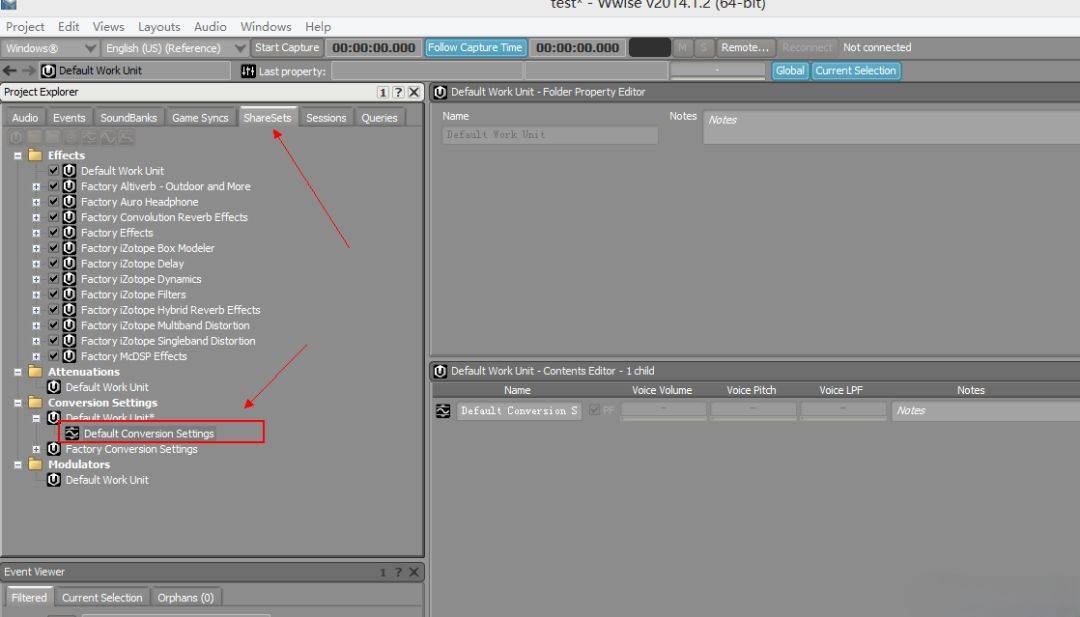Click Attenuations folder icon
Image resolution: width=1080 pixels, height=617 pixels.
tap(35, 372)
